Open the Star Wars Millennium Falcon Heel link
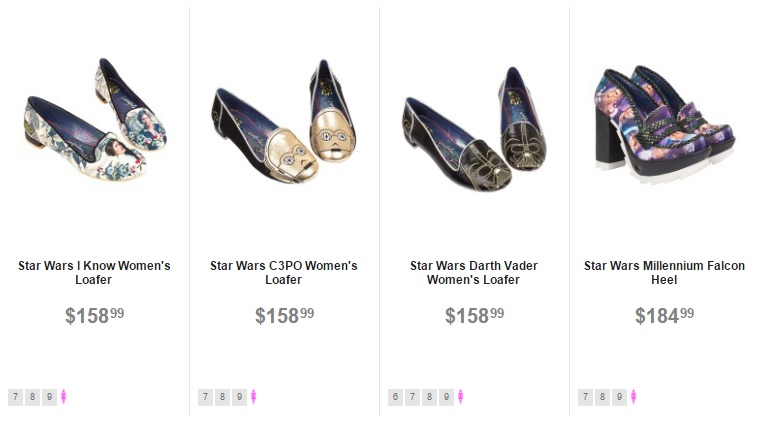The height and width of the screenshot is (421, 769). pos(664,273)
